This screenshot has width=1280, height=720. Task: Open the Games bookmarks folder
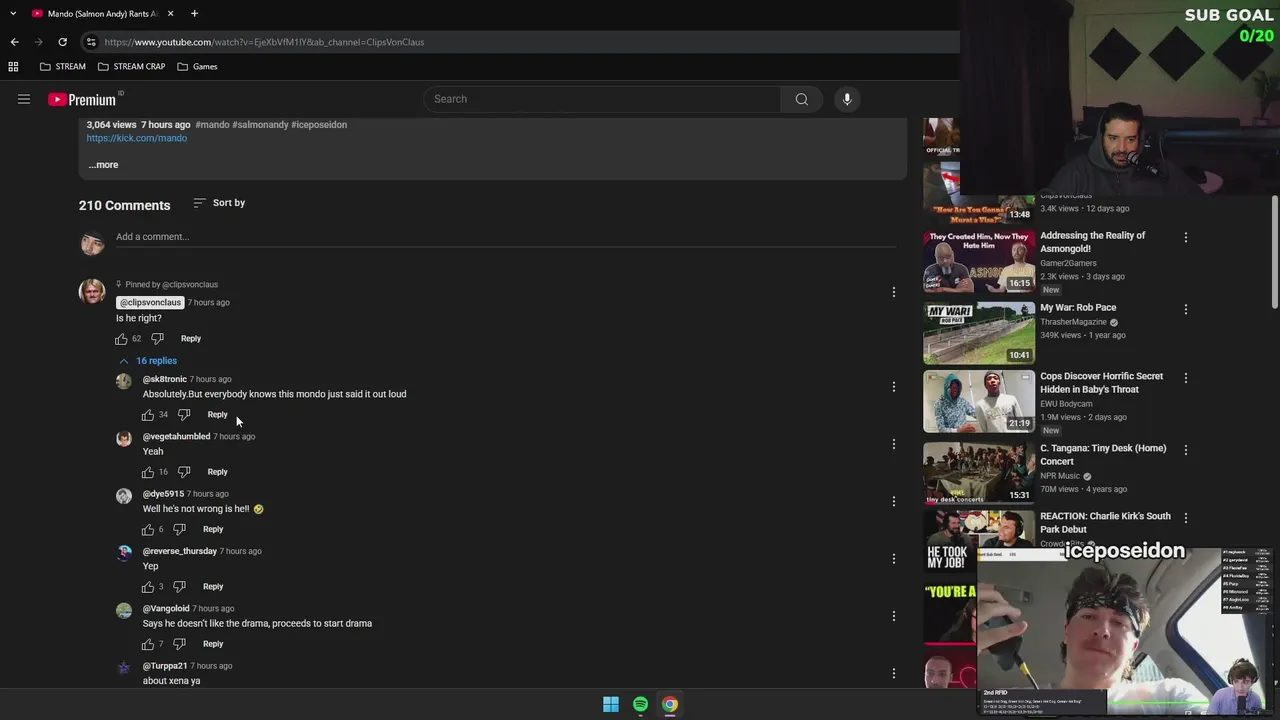pos(197,66)
